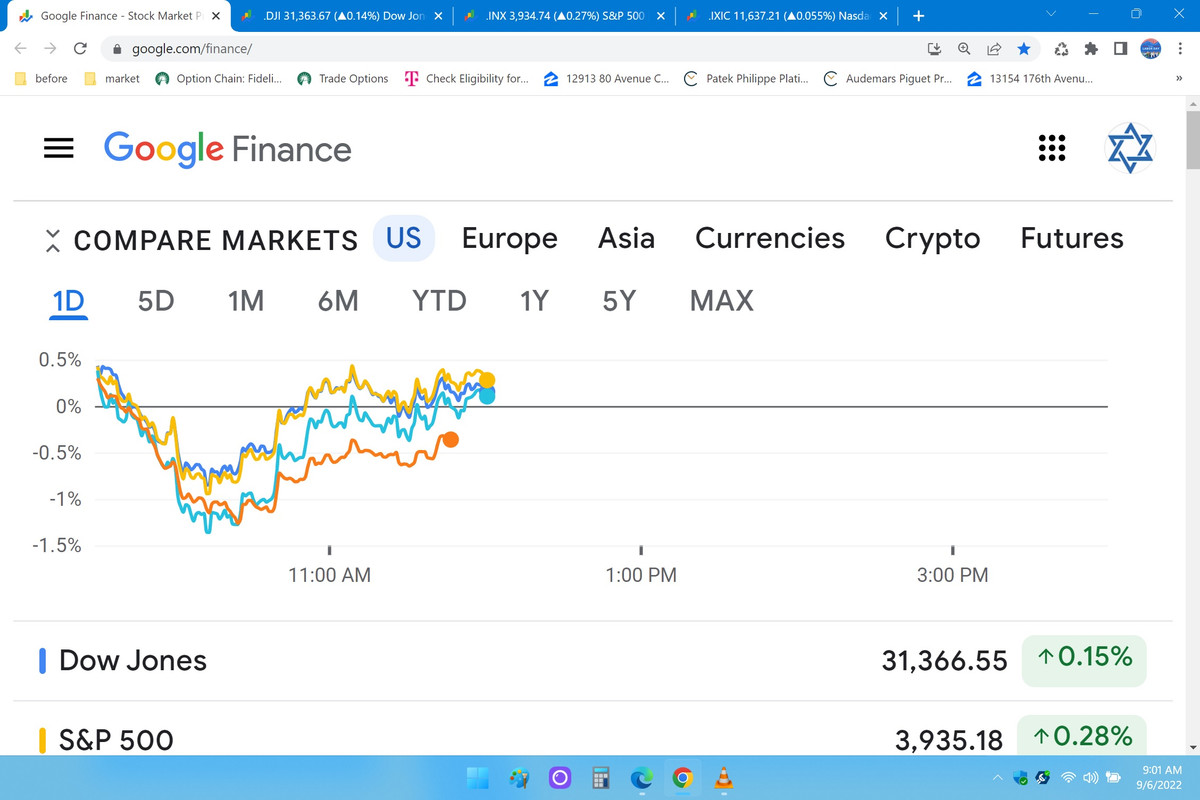This screenshot has height=800, width=1200.
Task: Click the share page icon
Action: coord(994,49)
